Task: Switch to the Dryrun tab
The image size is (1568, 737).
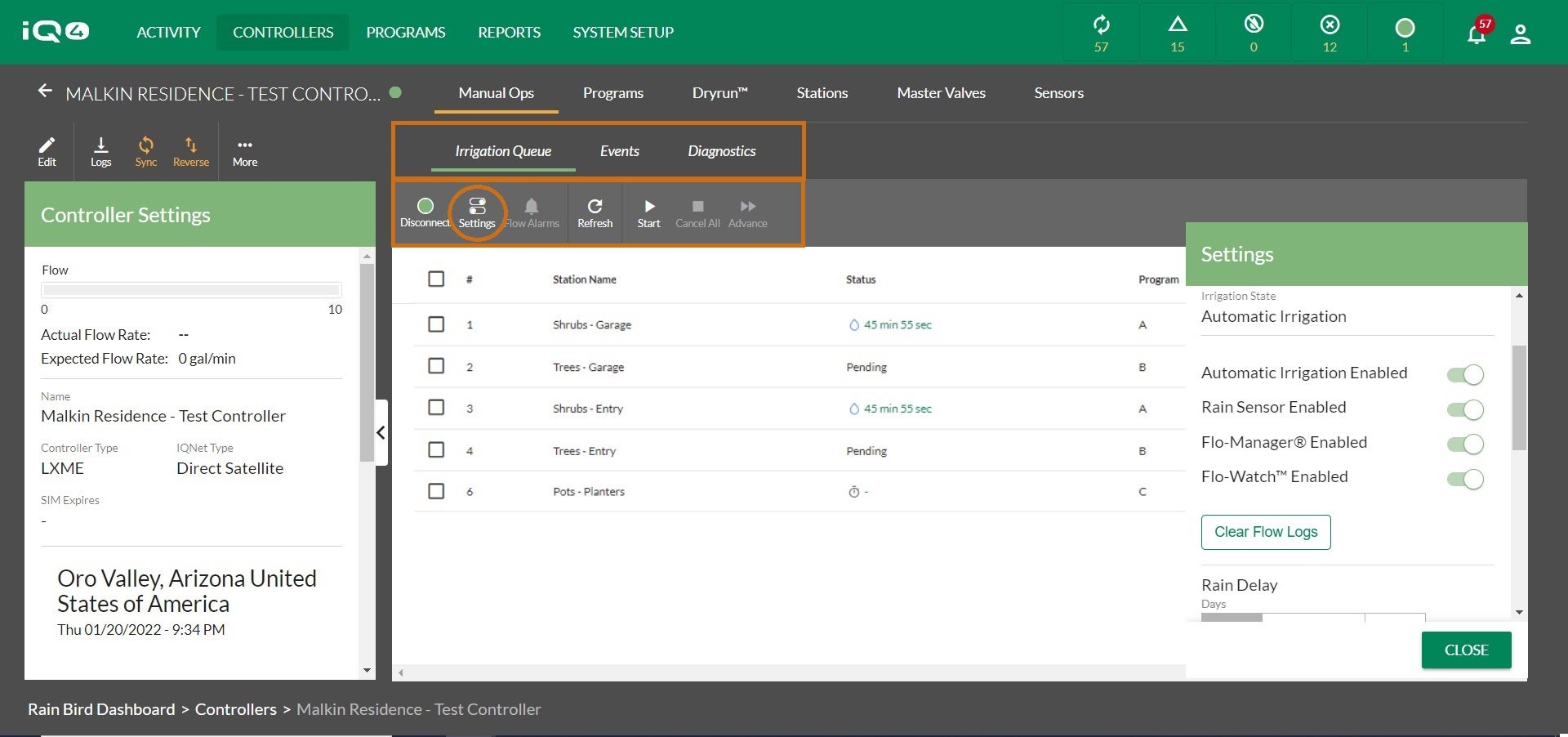Action: click(x=719, y=93)
